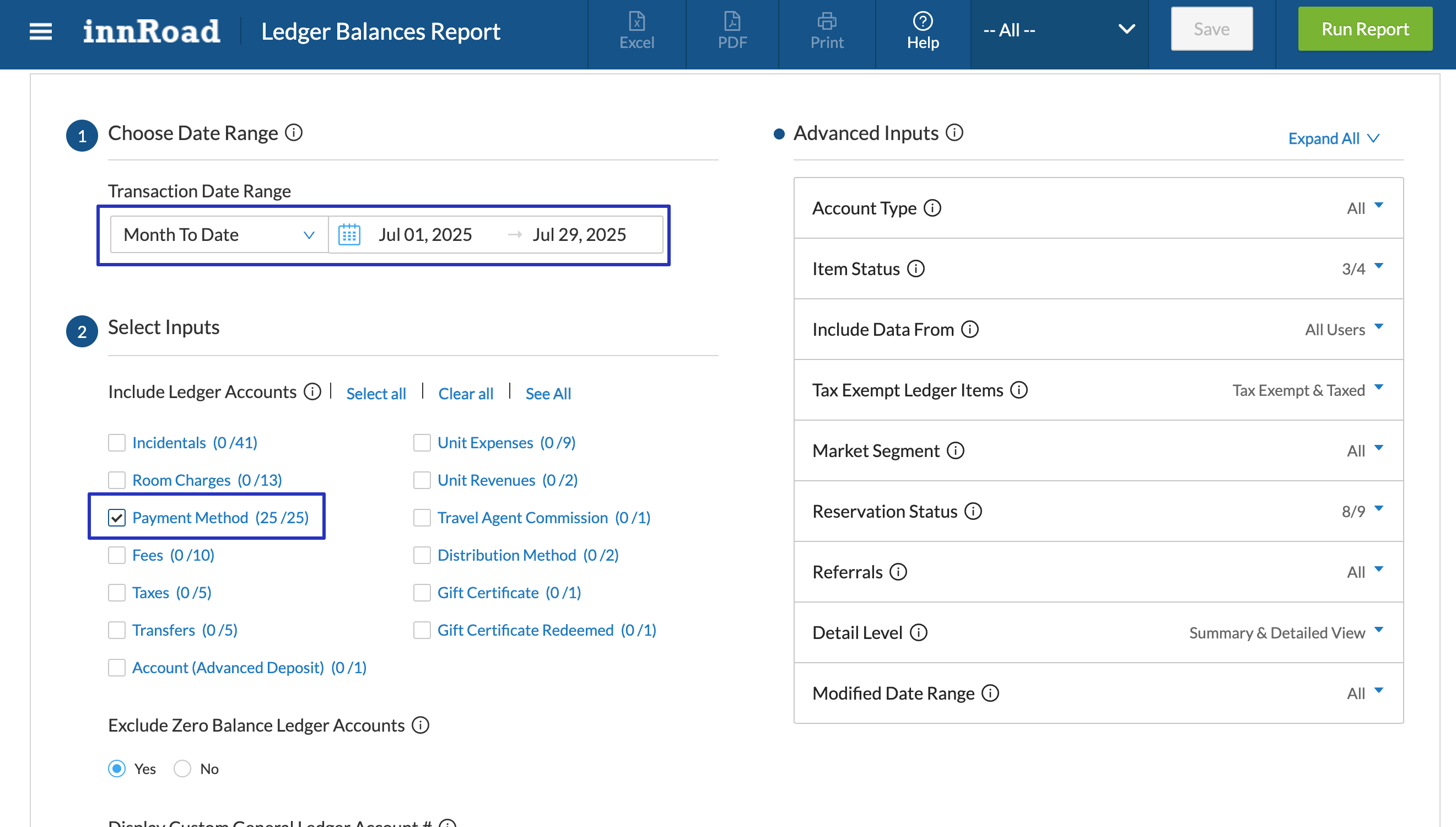Uncheck the Payment Method checkbox
The width and height of the screenshot is (1456, 827).
(117, 518)
